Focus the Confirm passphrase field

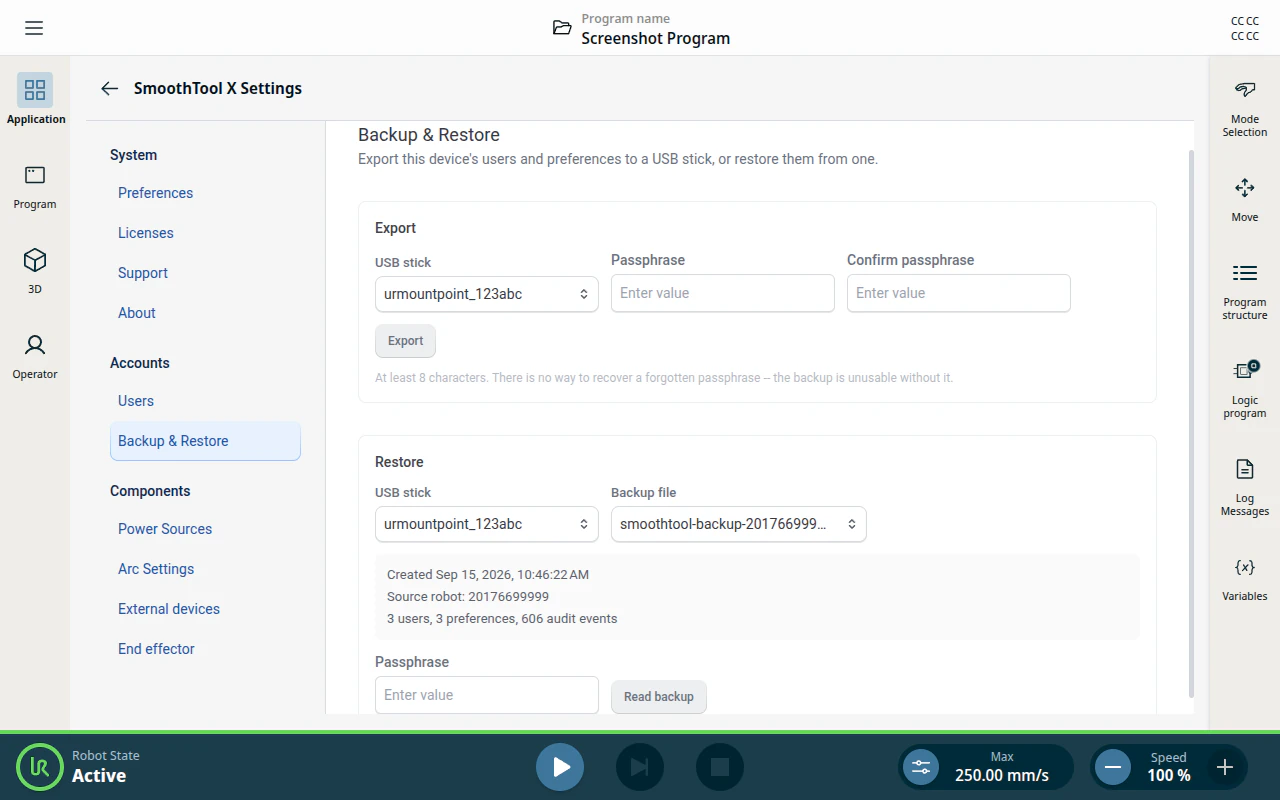point(959,293)
